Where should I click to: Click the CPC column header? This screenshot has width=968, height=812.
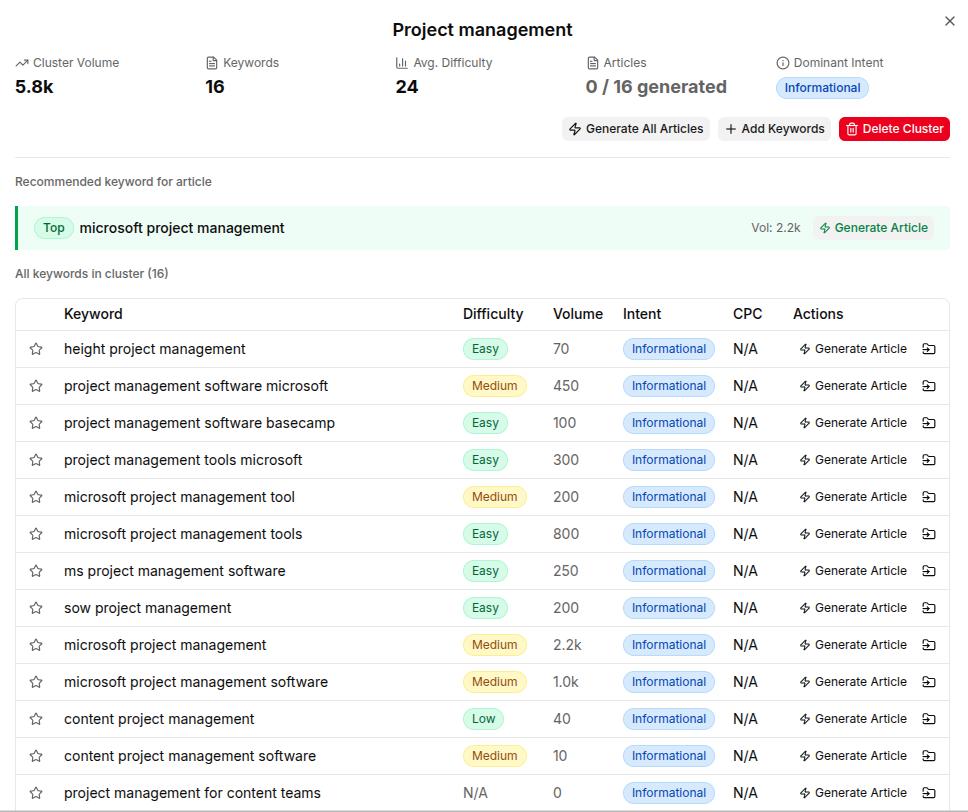coord(747,314)
